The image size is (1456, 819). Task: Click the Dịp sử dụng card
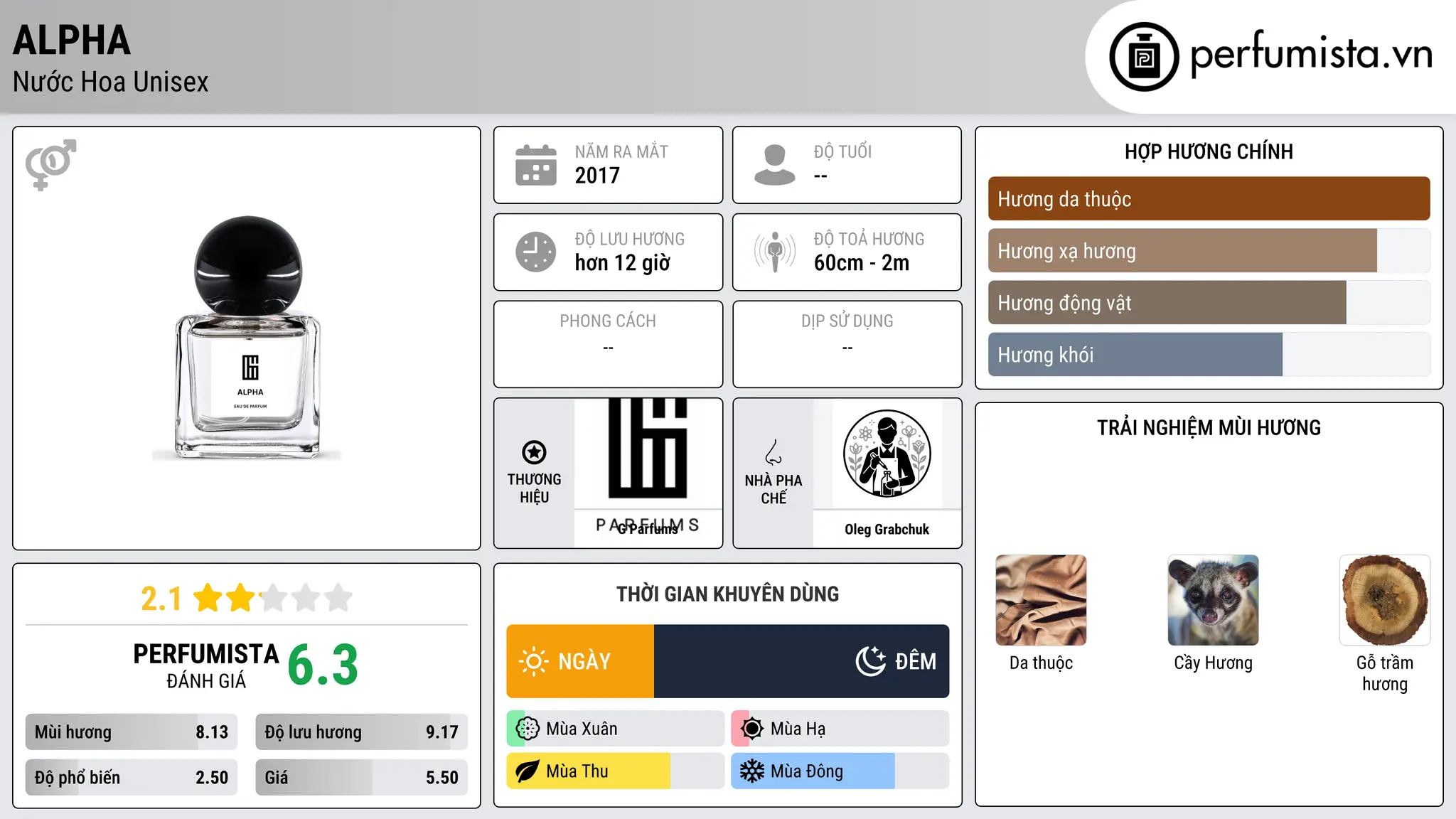[847, 344]
